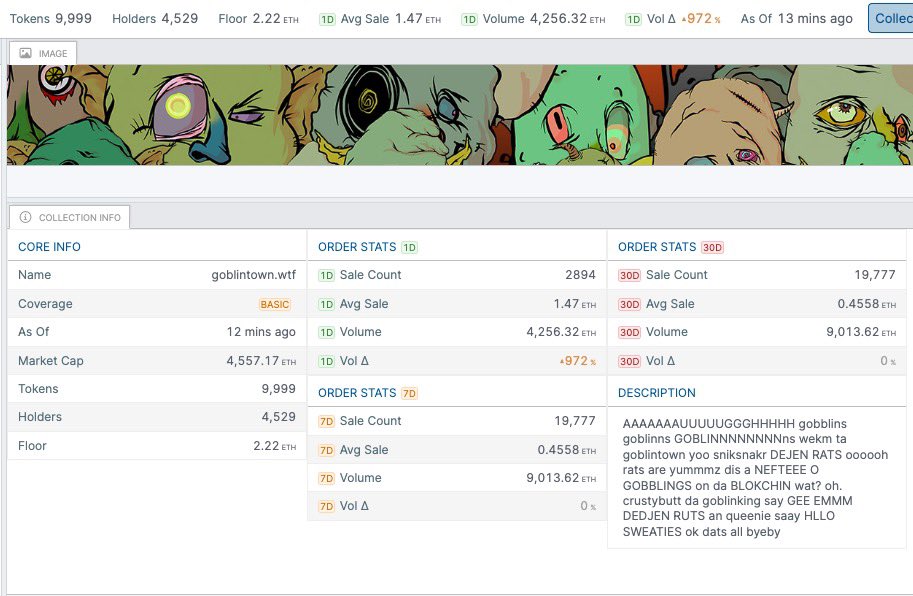Click the 1D badge next to Sale Count
This screenshot has height=596, width=913.
click(326, 275)
